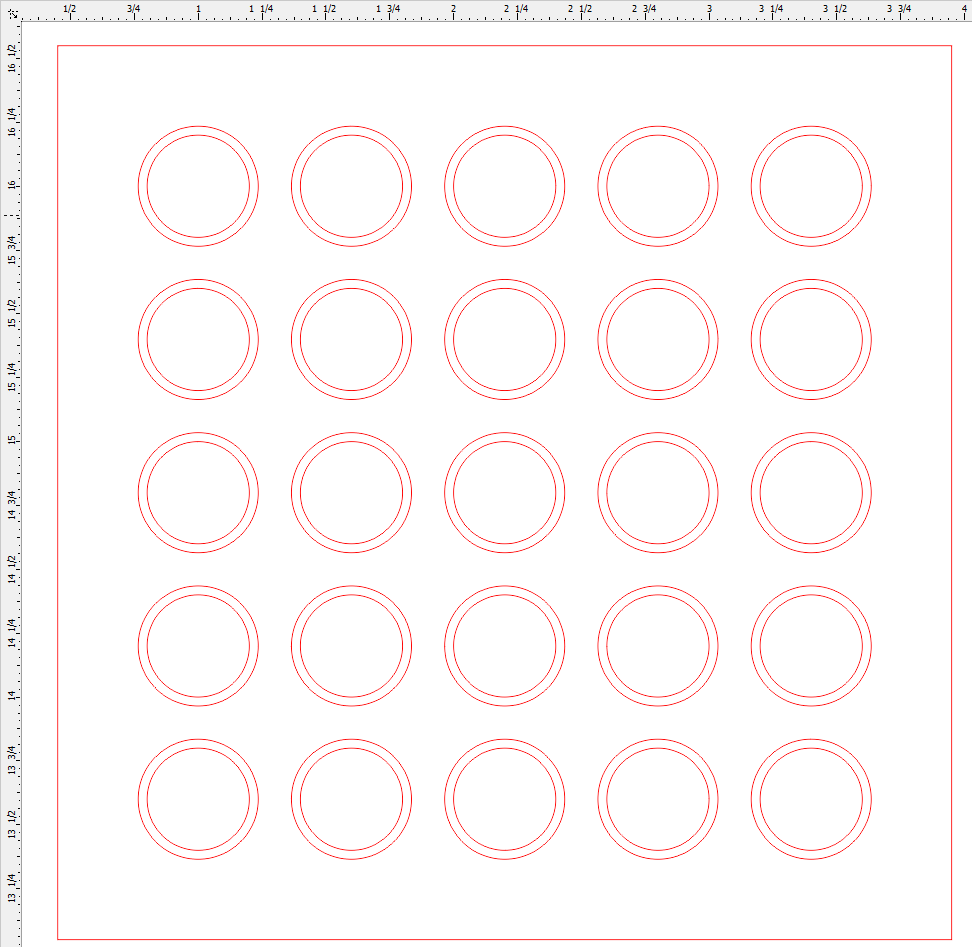Select the circle pair in first row, first column
972x947 pixels.
point(198,186)
